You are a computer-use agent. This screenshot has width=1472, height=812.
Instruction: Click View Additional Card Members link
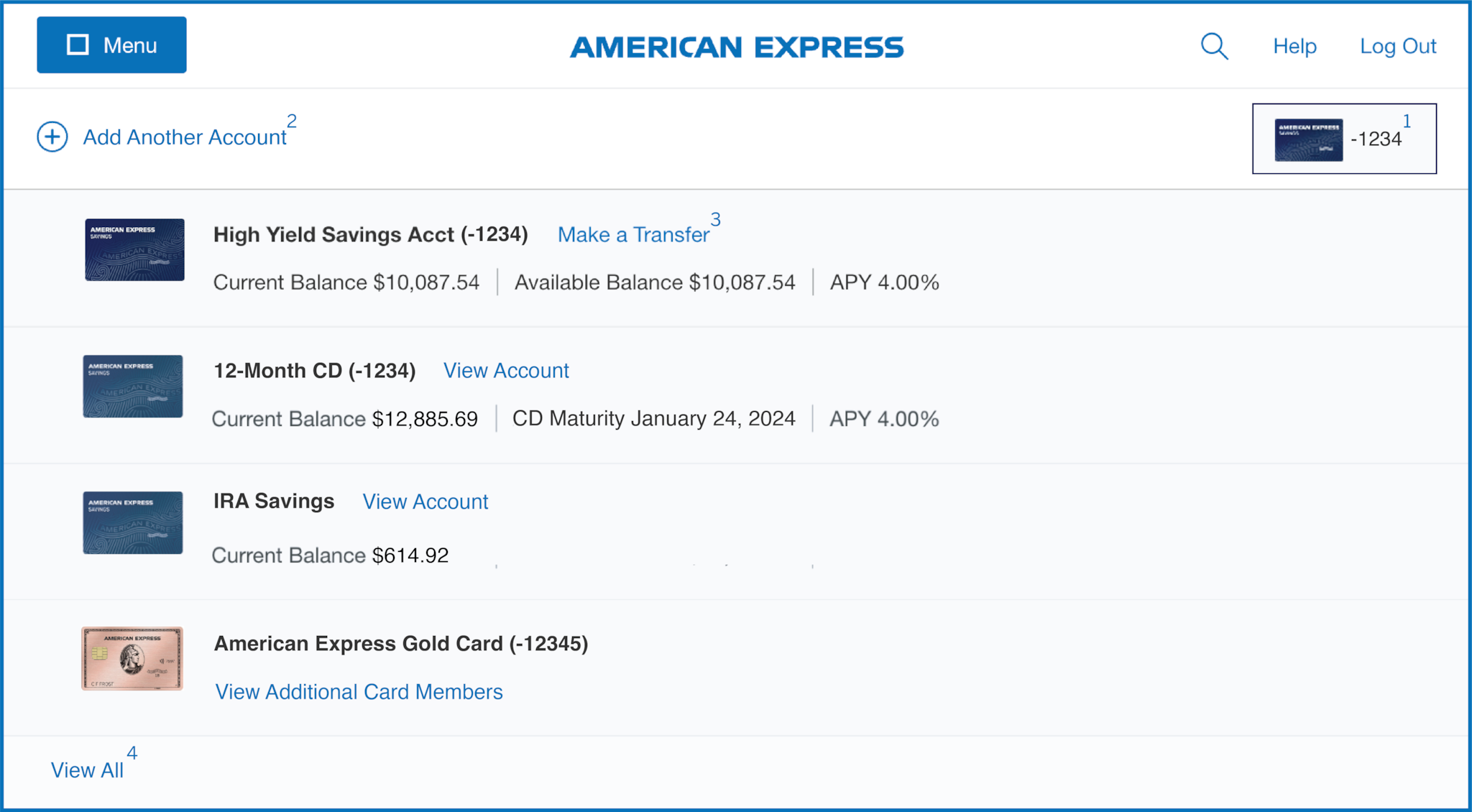[357, 691]
